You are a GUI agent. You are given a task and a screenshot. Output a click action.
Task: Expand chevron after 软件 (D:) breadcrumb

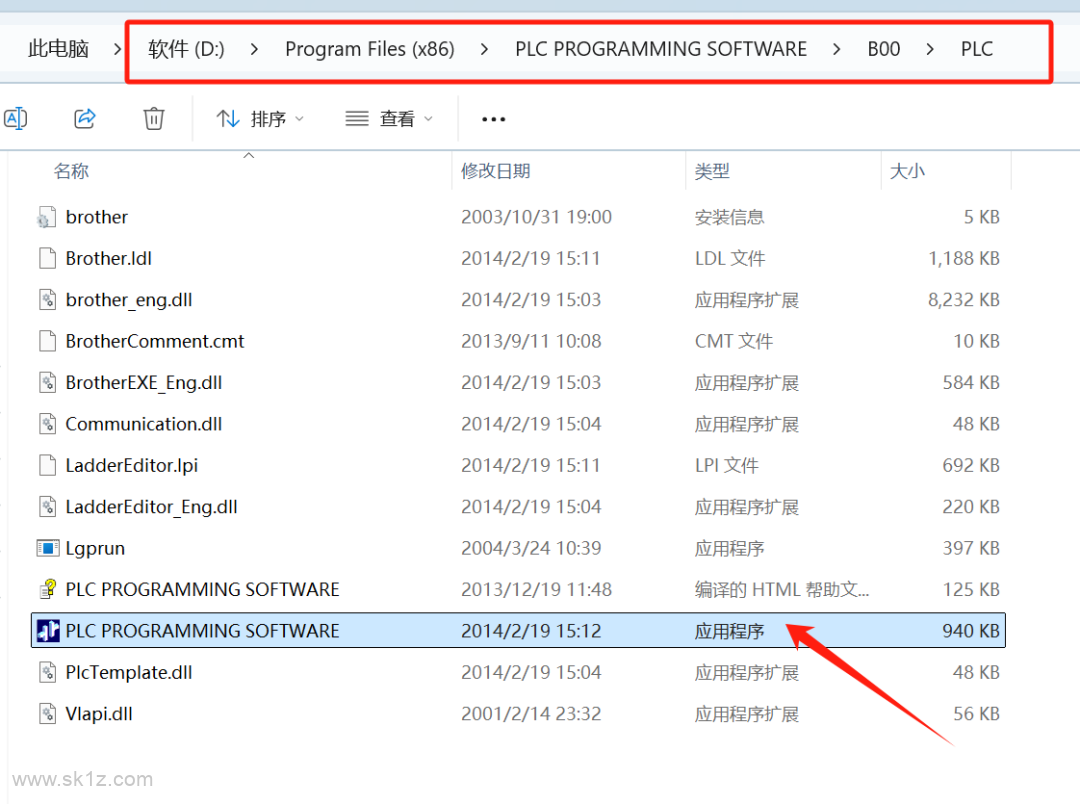[x=254, y=49]
